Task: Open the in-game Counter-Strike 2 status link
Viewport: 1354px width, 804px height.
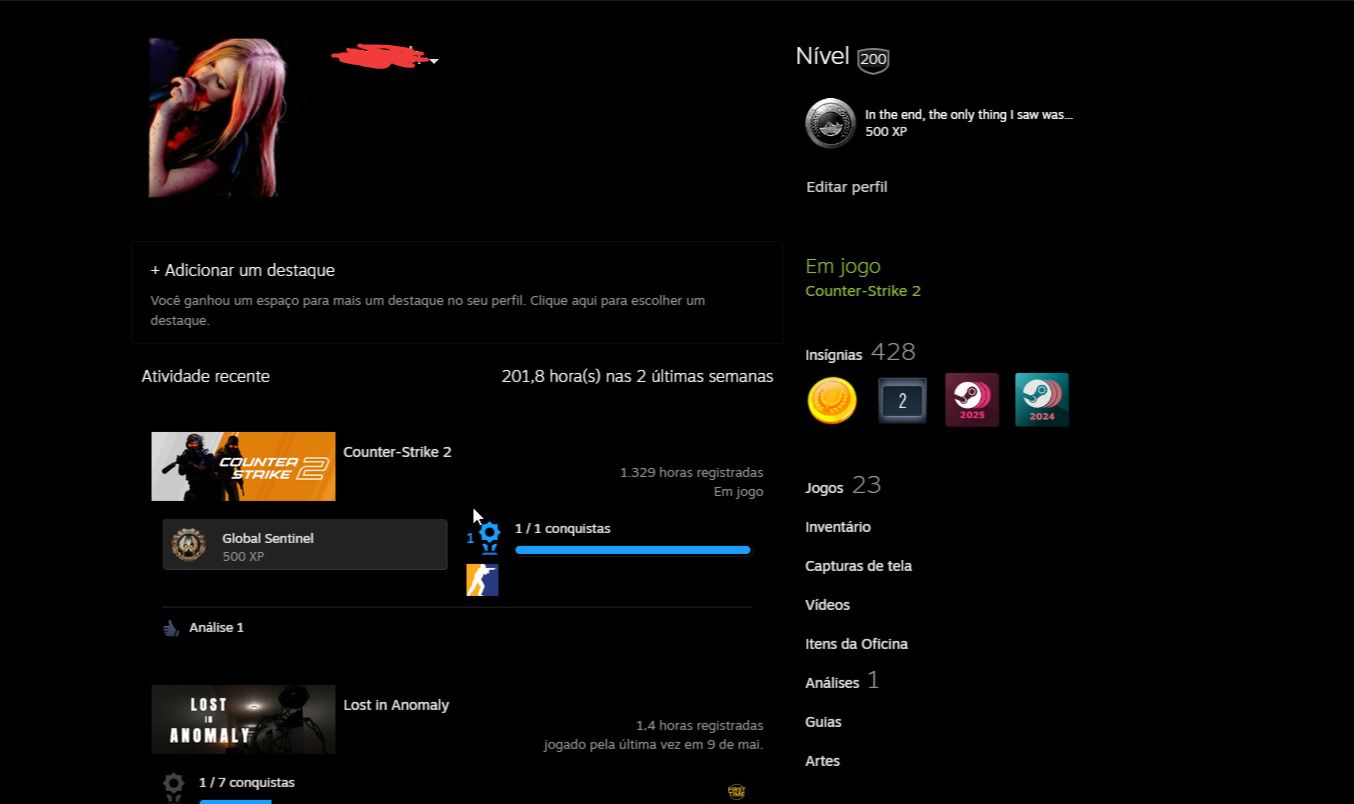Action: (863, 291)
